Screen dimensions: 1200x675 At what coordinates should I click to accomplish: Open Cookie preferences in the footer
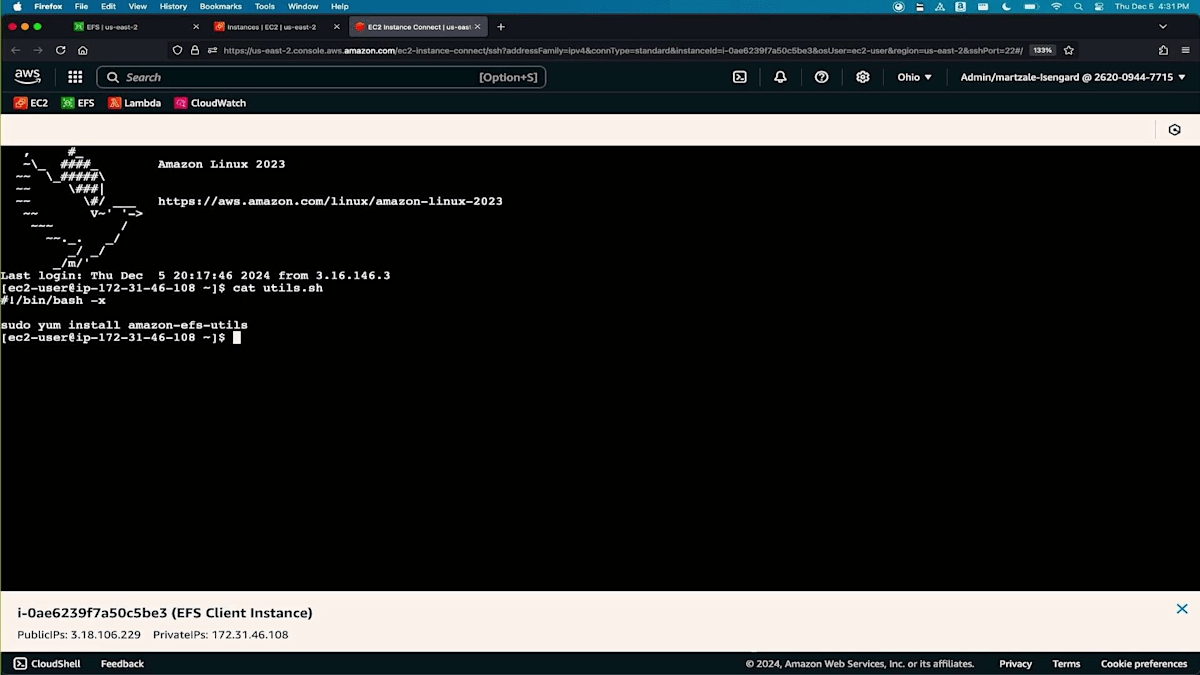(1144, 664)
